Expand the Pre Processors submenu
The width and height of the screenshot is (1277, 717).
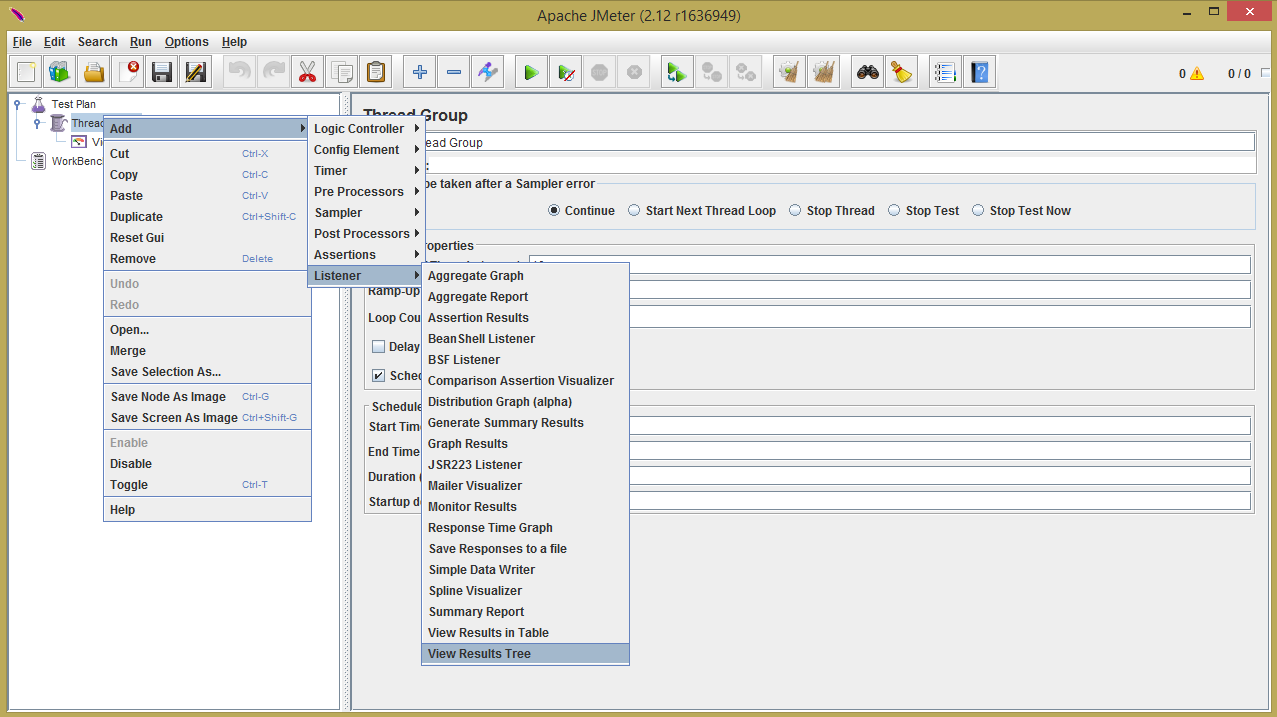coord(366,192)
